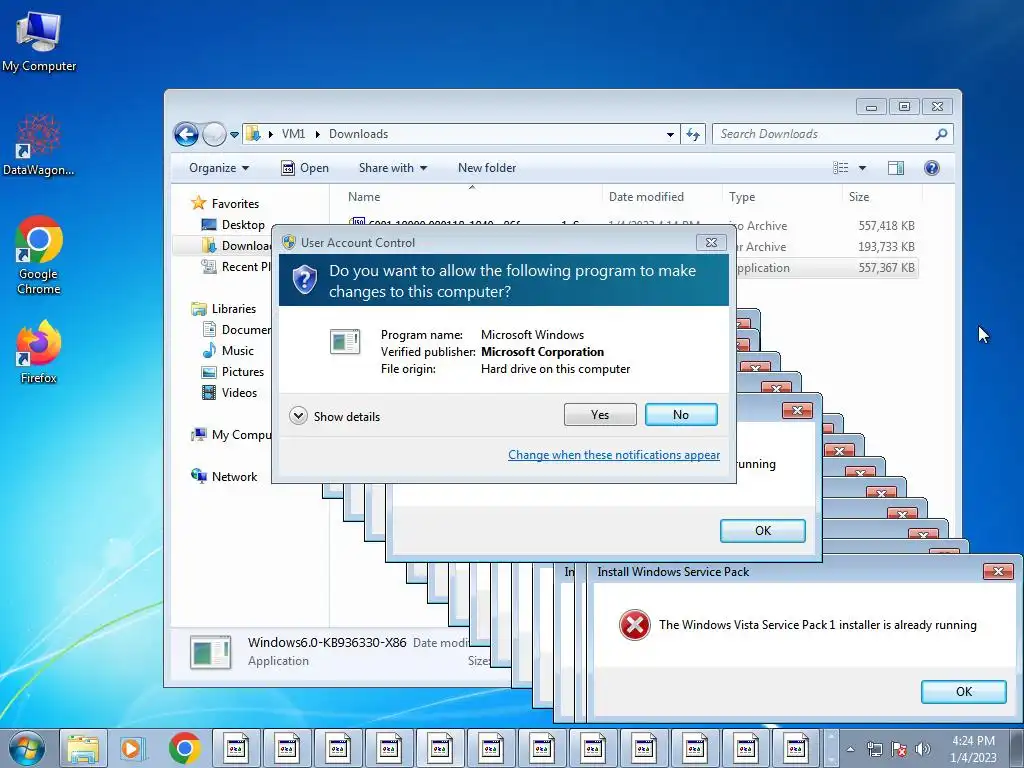This screenshot has height=768, width=1024.
Task: Sort by the Type column header
Action: (x=742, y=197)
